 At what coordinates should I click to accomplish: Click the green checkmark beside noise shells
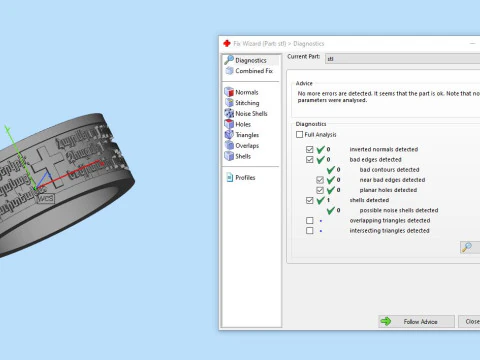tap(331, 210)
